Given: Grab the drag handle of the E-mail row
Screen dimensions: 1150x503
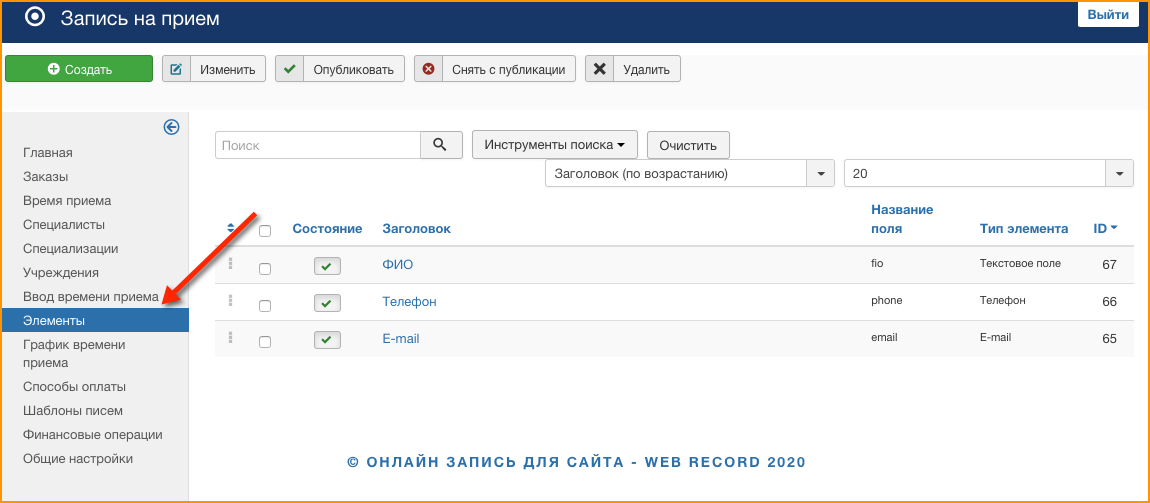Looking at the screenshot, I should click(230, 337).
